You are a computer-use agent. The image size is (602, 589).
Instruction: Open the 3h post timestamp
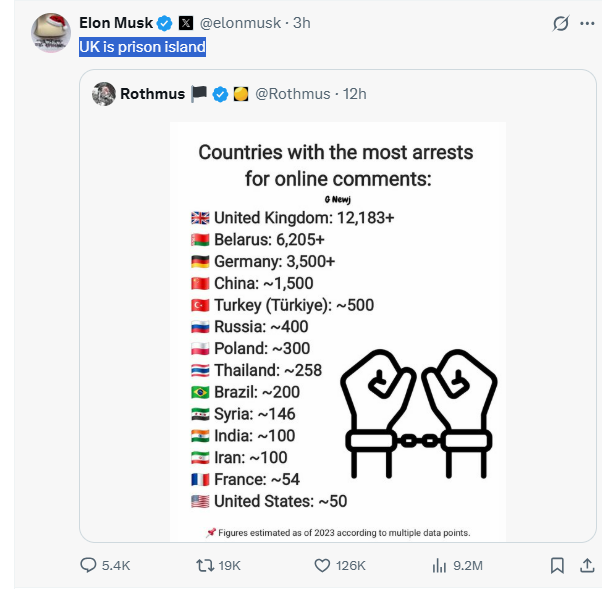301,22
